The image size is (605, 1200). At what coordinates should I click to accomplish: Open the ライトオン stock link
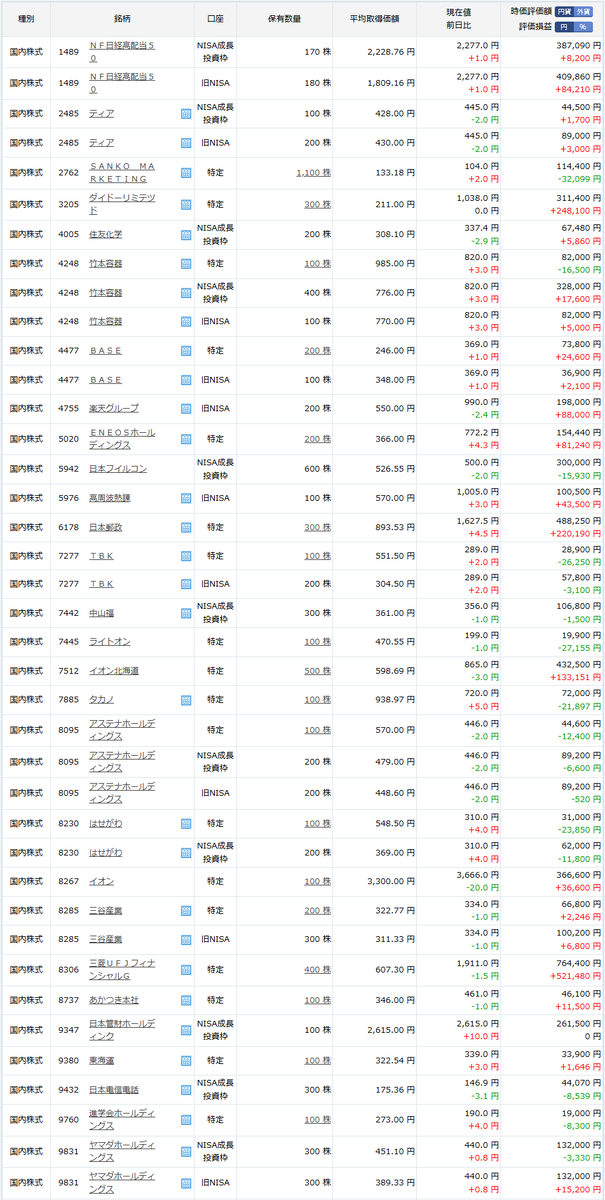click(x=109, y=642)
